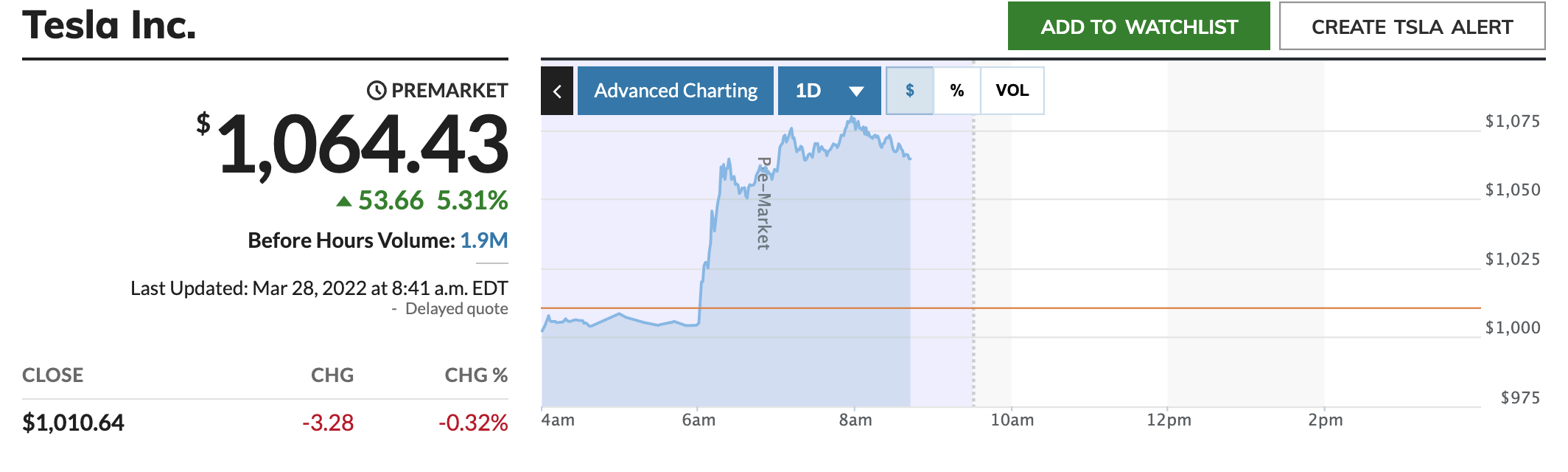Toggle the dollar ($) price view

click(x=910, y=91)
